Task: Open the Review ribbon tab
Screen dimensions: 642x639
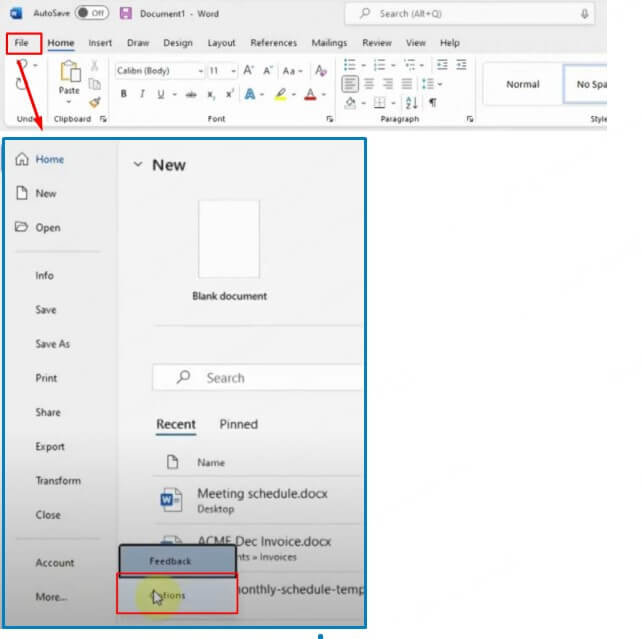Action: pyautogui.click(x=377, y=43)
